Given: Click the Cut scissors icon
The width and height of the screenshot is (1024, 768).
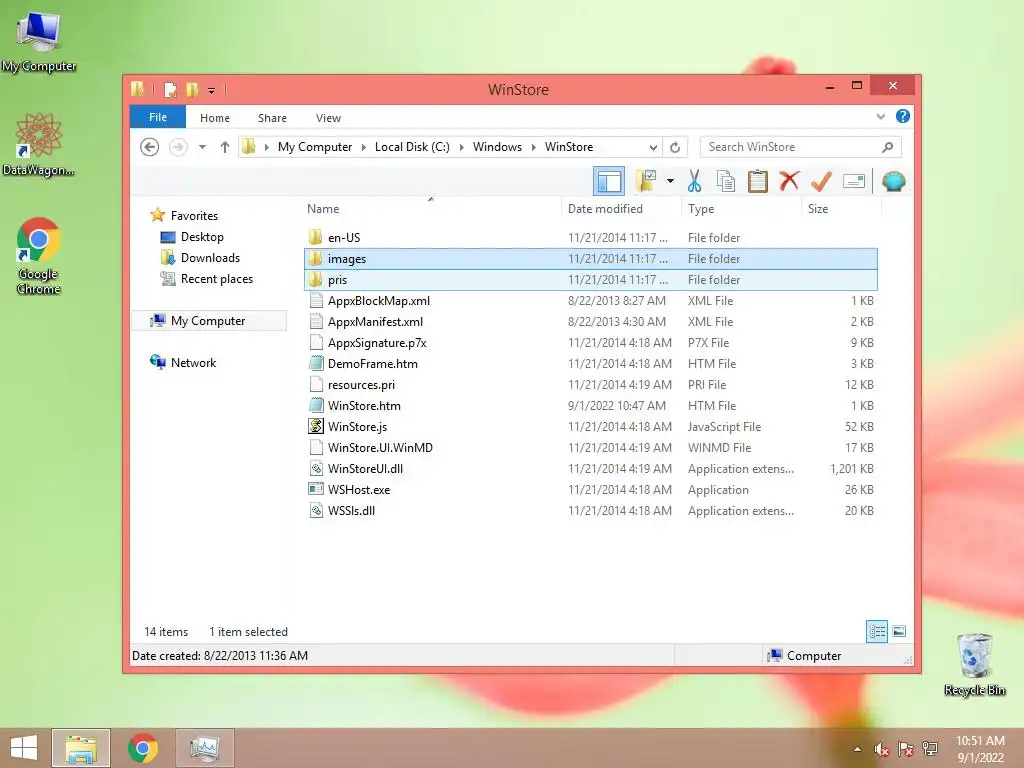Looking at the screenshot, I should pyautogui.click(x=694, y=182).
